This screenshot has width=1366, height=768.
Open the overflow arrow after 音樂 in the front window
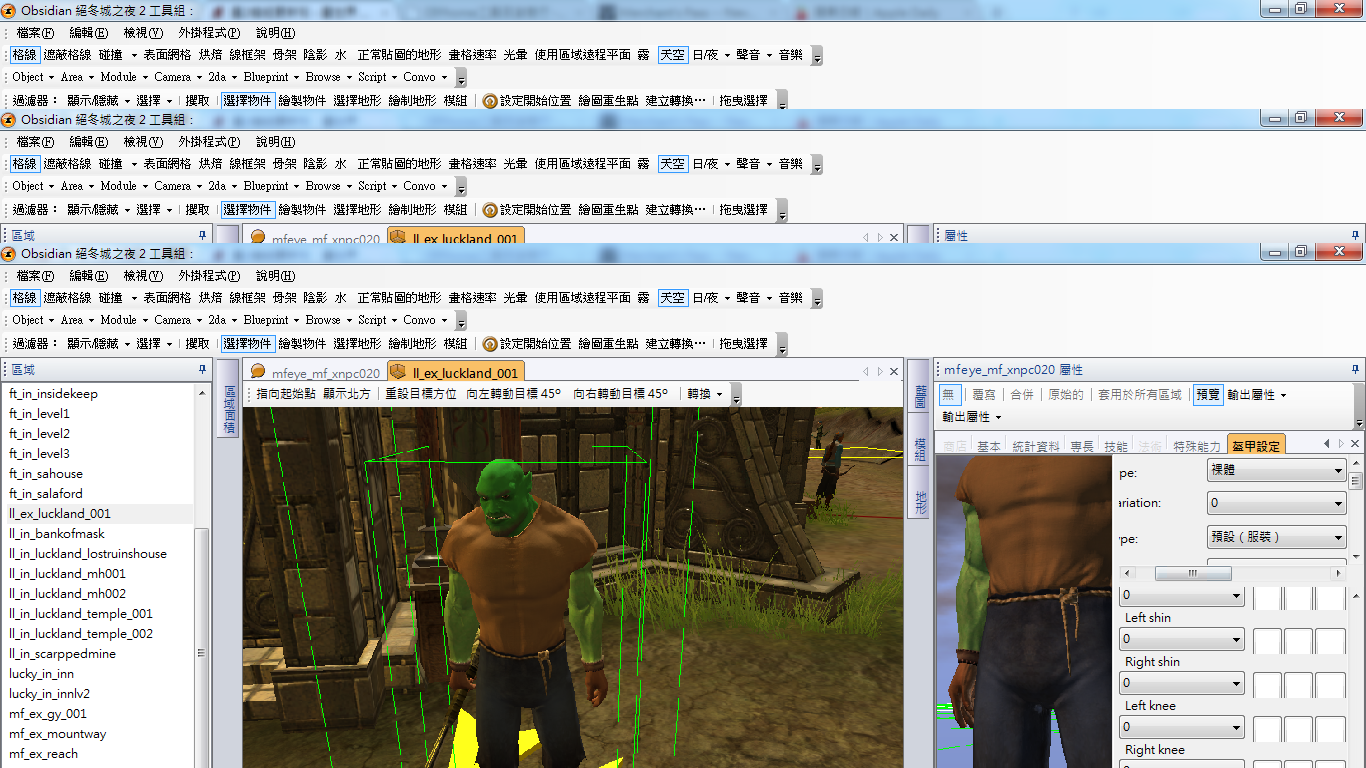[x=817, y=300]
